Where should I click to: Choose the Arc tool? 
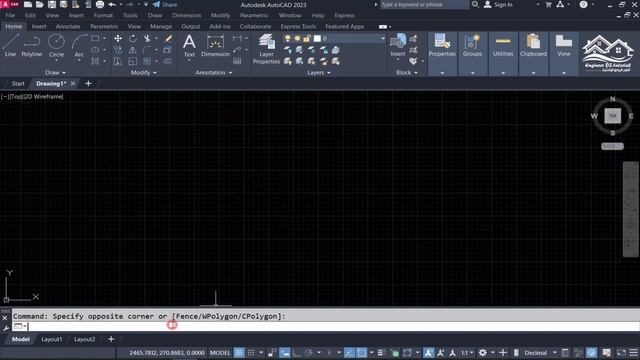coord(79,46)
